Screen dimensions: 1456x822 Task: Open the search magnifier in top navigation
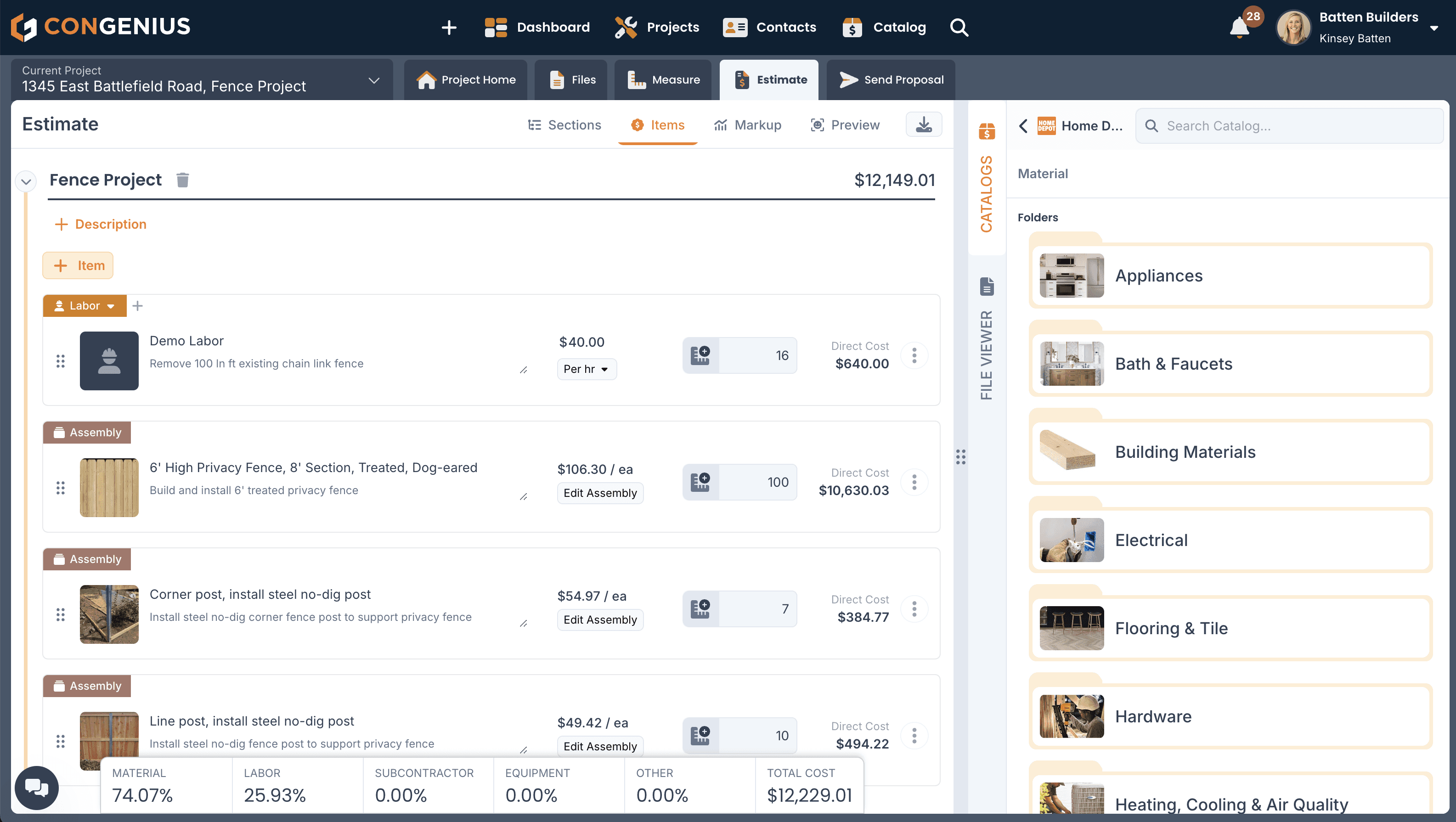959,27
